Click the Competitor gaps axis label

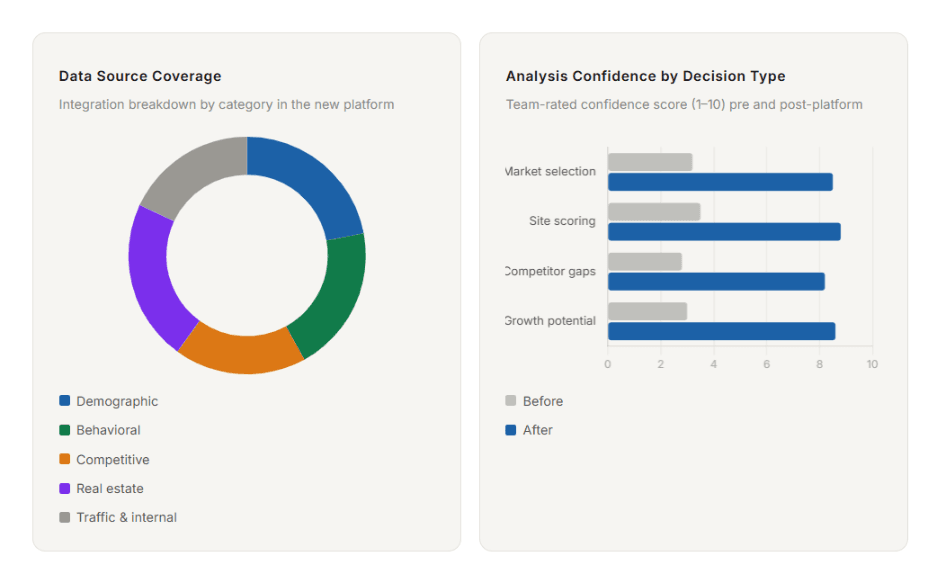pyautogui.click(x=550, y=271)
